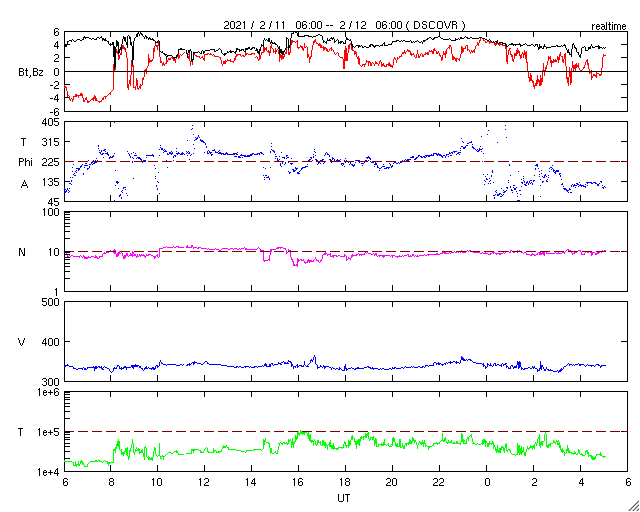Click the "22" hour label on UT axis
640x512 pixels.
pyautogui.click(x=439, y=482)
